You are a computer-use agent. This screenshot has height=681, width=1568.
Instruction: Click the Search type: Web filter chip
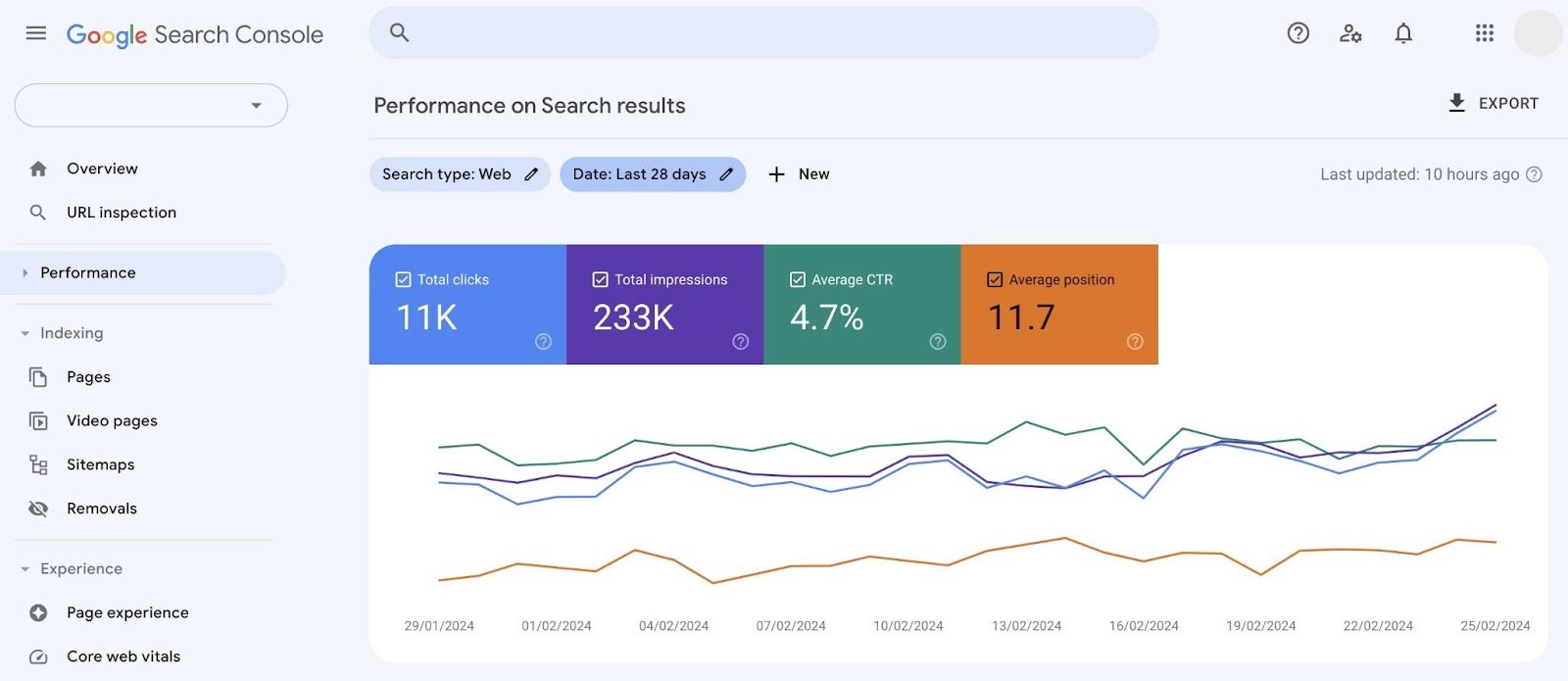click(460, 174)
